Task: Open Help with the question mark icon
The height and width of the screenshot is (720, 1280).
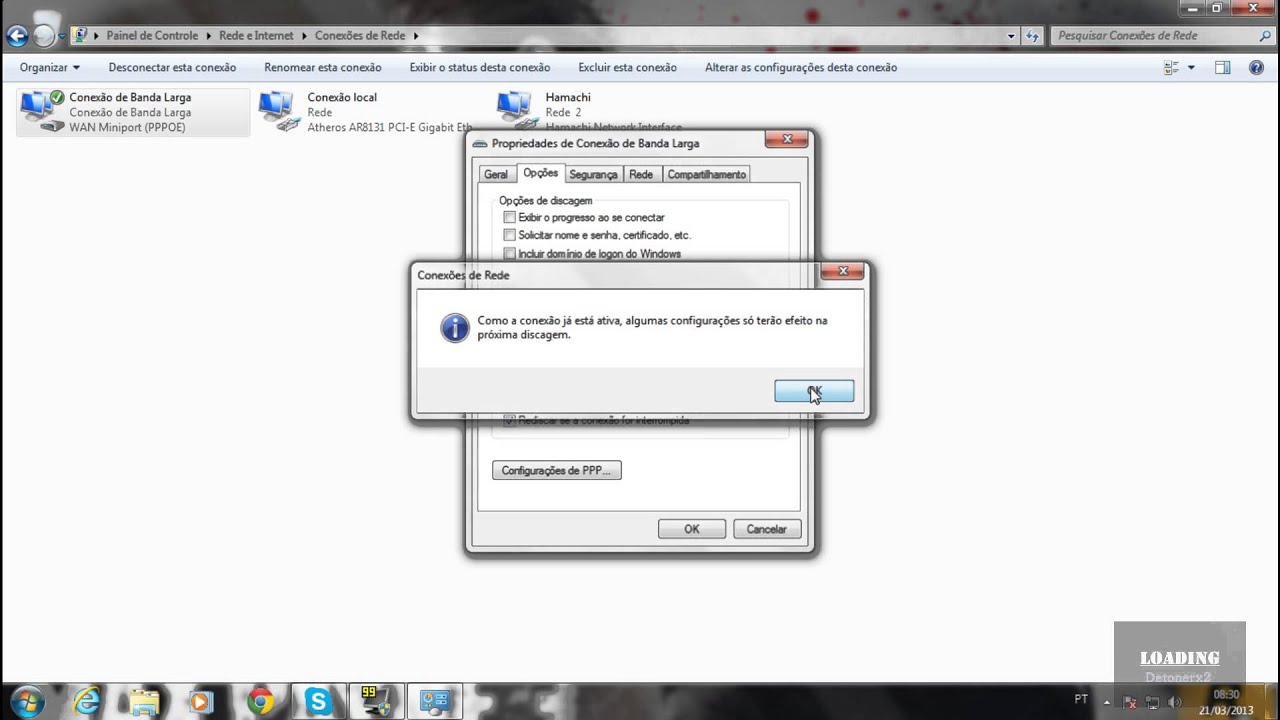Action: click(1257, 68)
